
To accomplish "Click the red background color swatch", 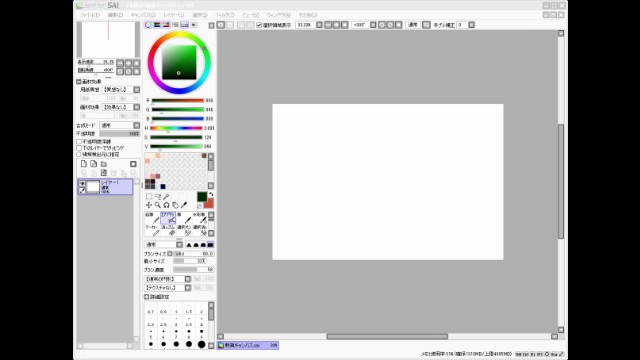I will (x=210, y=204).
